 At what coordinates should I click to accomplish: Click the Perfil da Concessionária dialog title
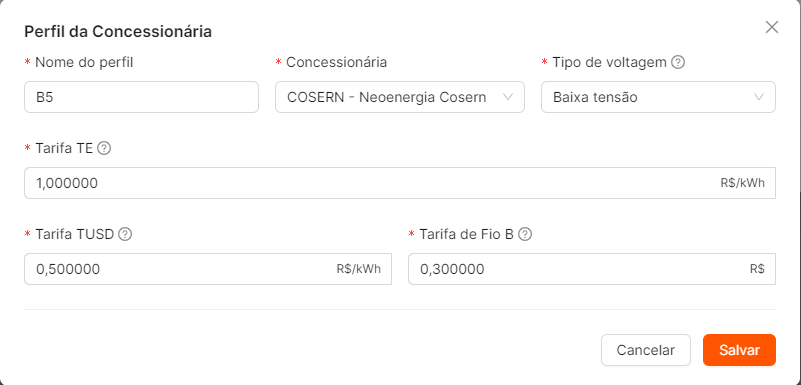point(118,32)
